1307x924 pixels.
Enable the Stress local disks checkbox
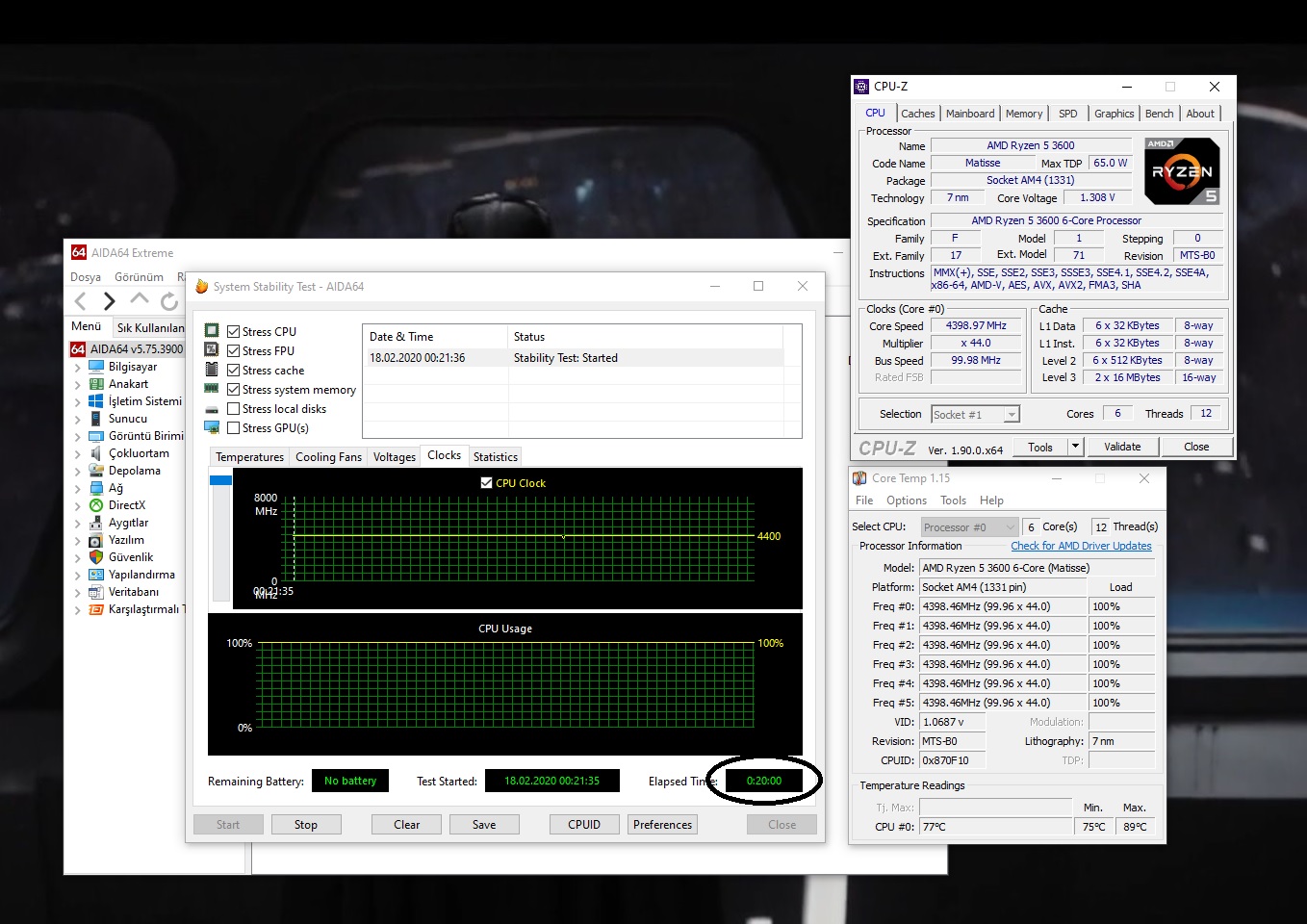click(x=233, y=409)
